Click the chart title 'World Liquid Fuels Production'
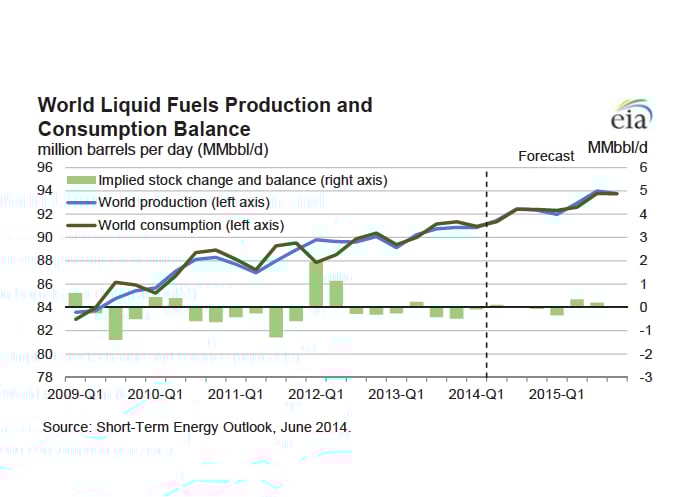Viewport: 696px width, 497px height. (x=204, y=105)
